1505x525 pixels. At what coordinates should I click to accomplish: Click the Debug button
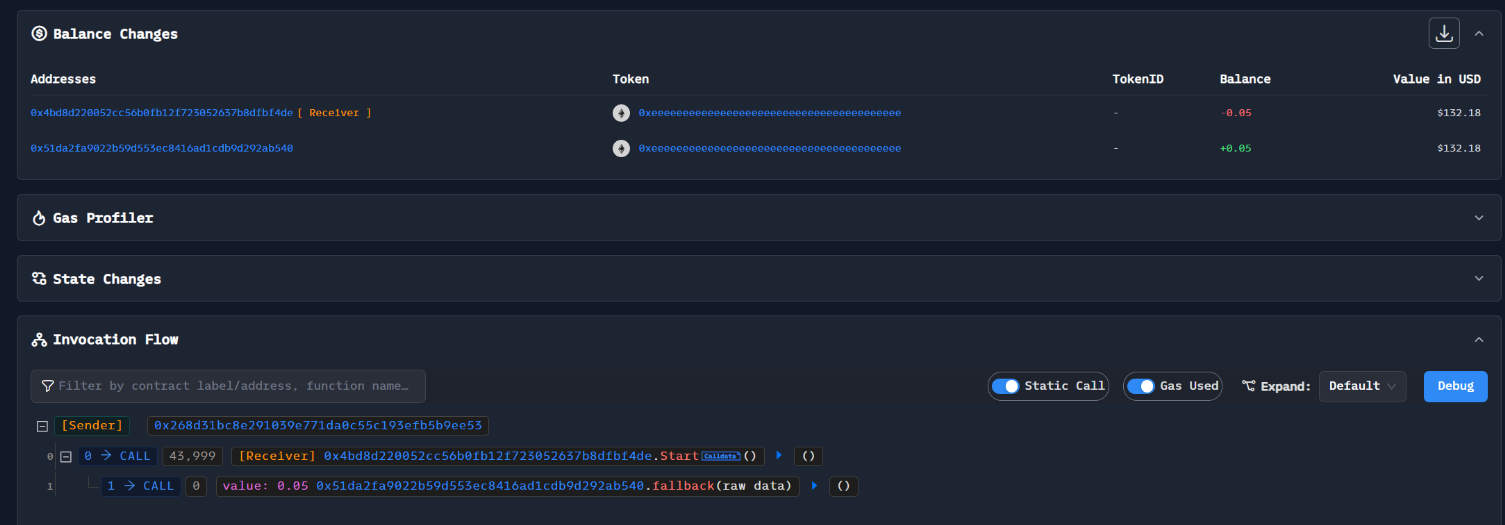click(x=1455, y=386)
